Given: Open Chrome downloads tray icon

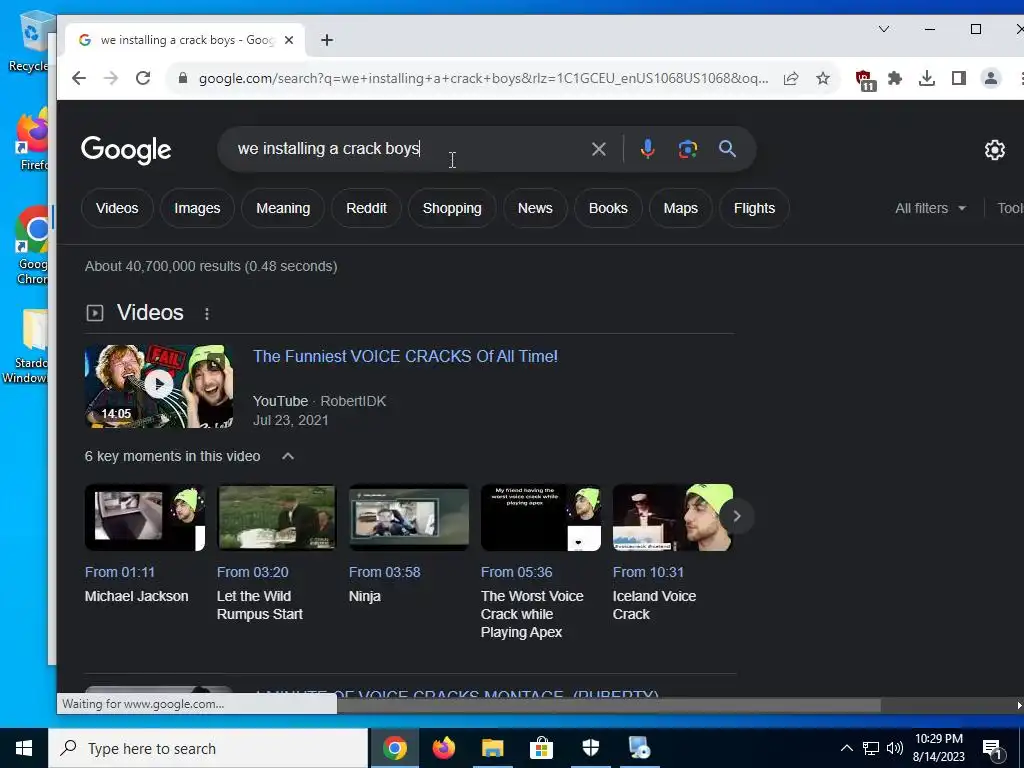Looking at the screenshot, I should [x=927, y=78].
